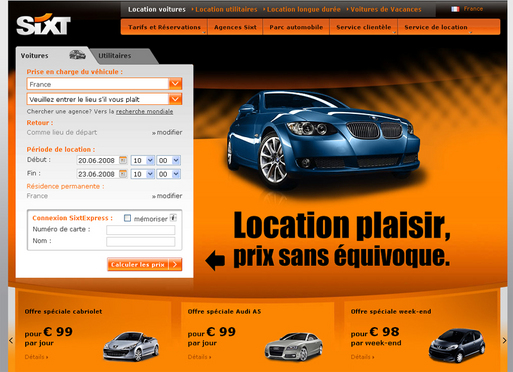This screenshot has height=372, width=513.
Task: Select Location voitures top tab
Action: coord(157,9)
